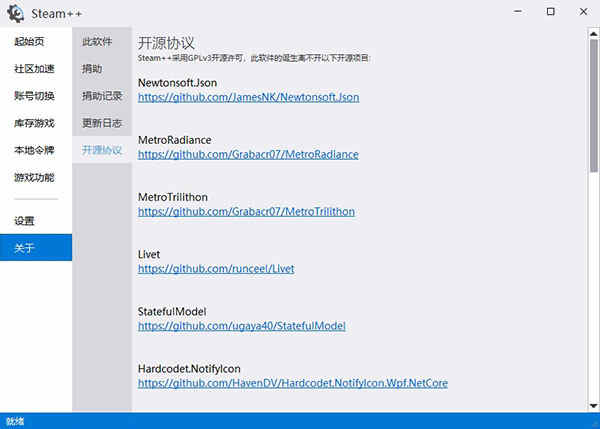
Task: Go to 社区加速 section
Action: pos(36,69)
